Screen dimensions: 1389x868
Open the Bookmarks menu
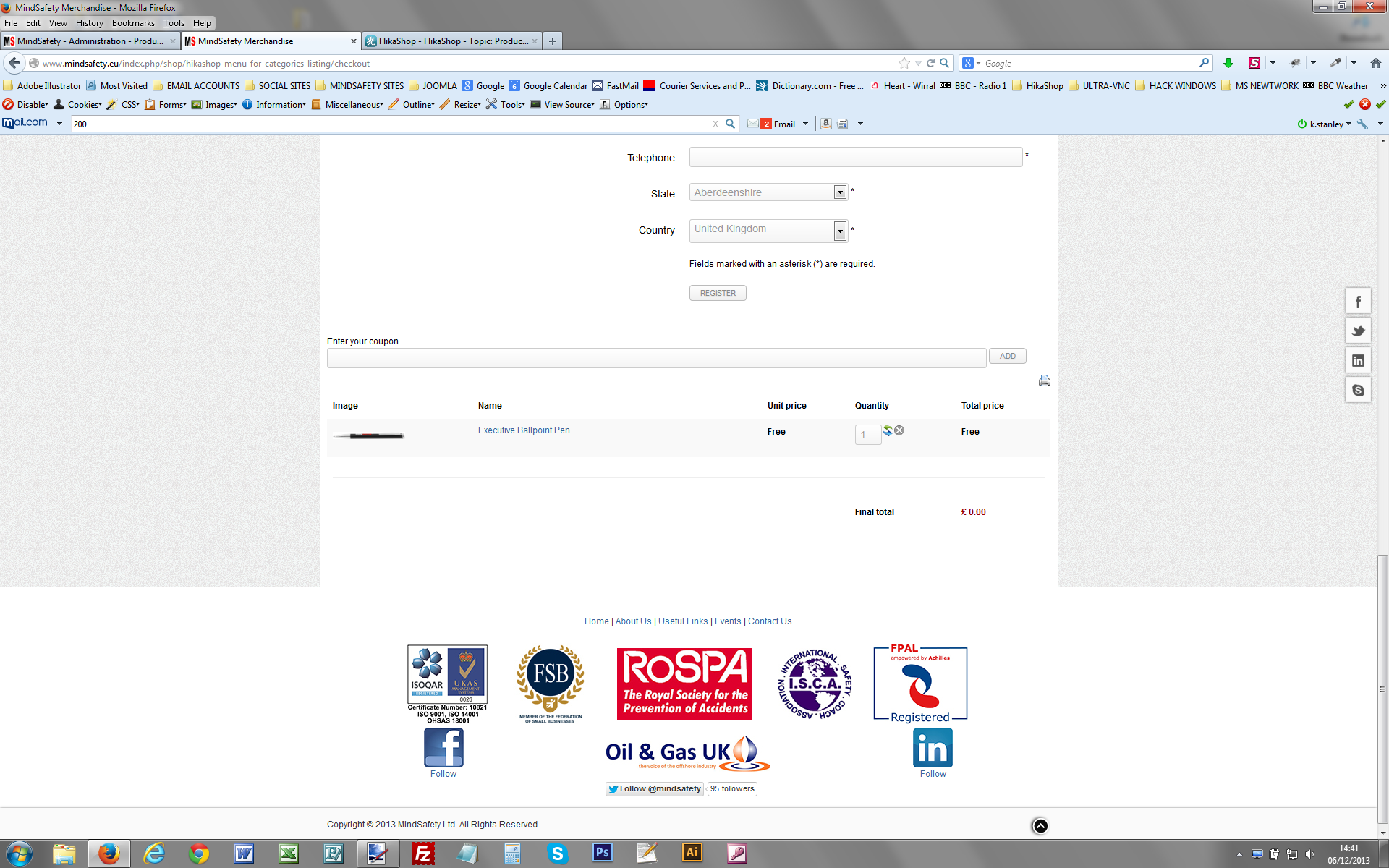coord(133,23)
